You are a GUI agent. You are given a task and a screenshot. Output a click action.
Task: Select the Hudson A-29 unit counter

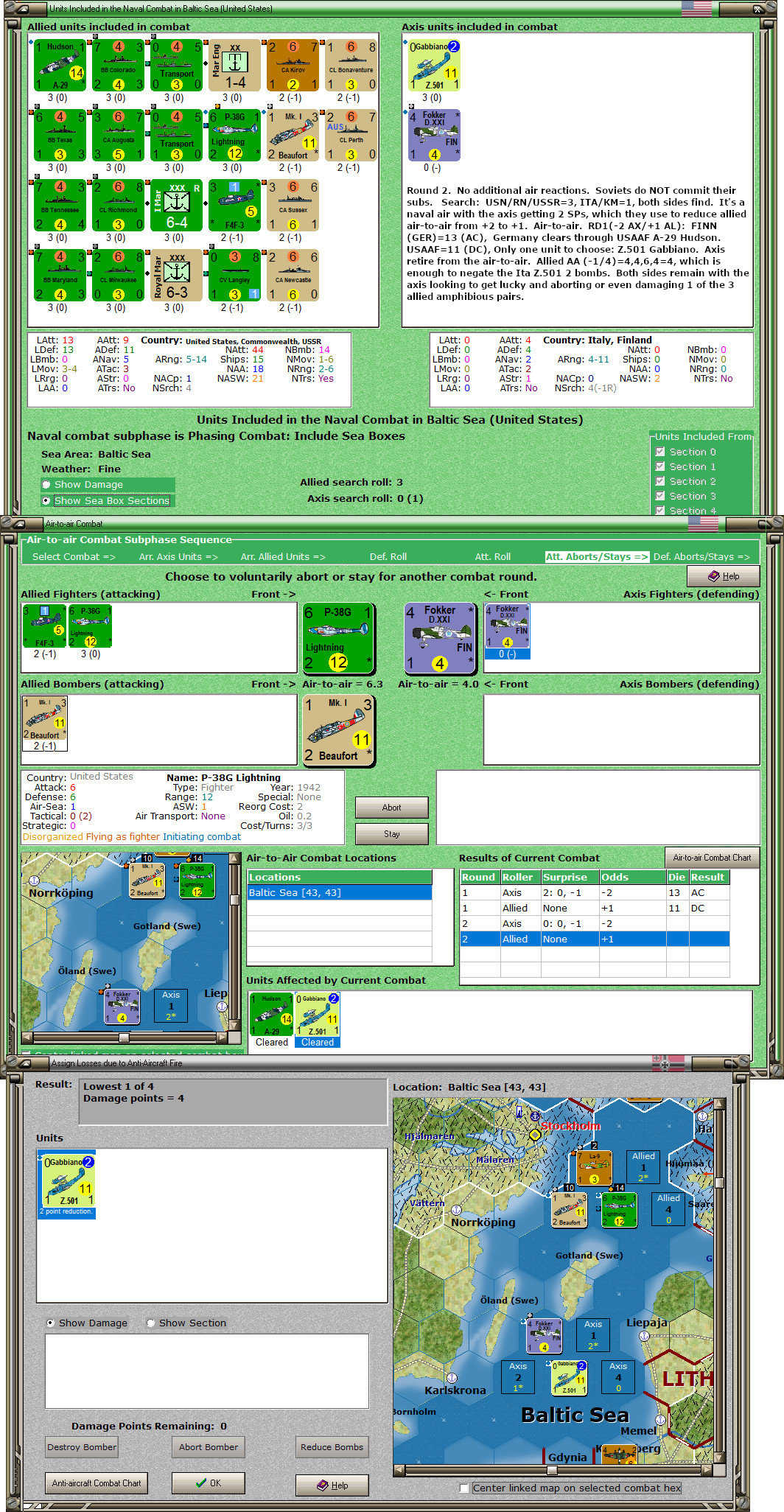(x=60, y=66)
